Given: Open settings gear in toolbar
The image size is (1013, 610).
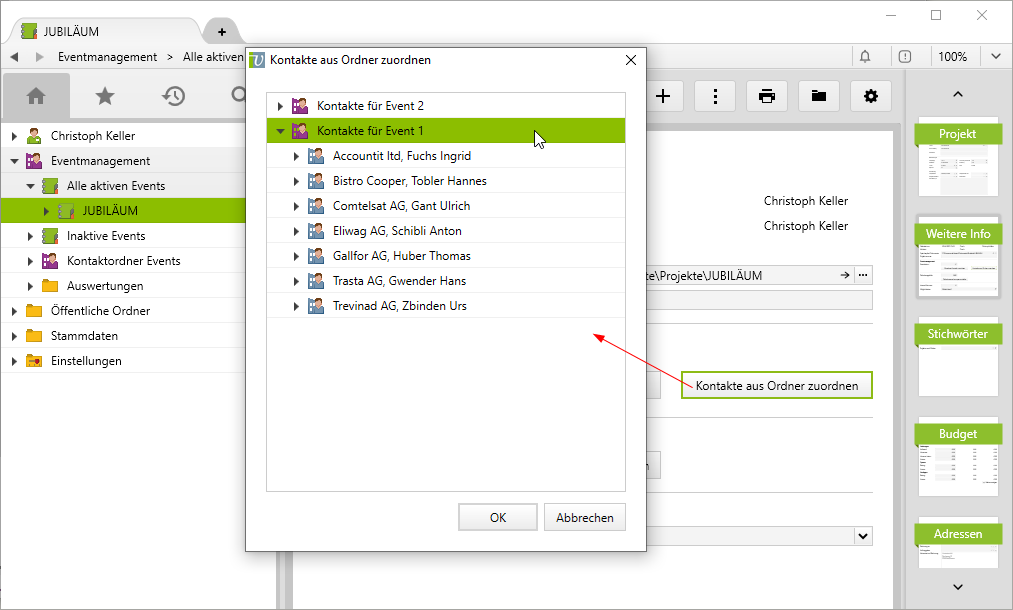Looking at the screenshot, I should coord(871,96).
